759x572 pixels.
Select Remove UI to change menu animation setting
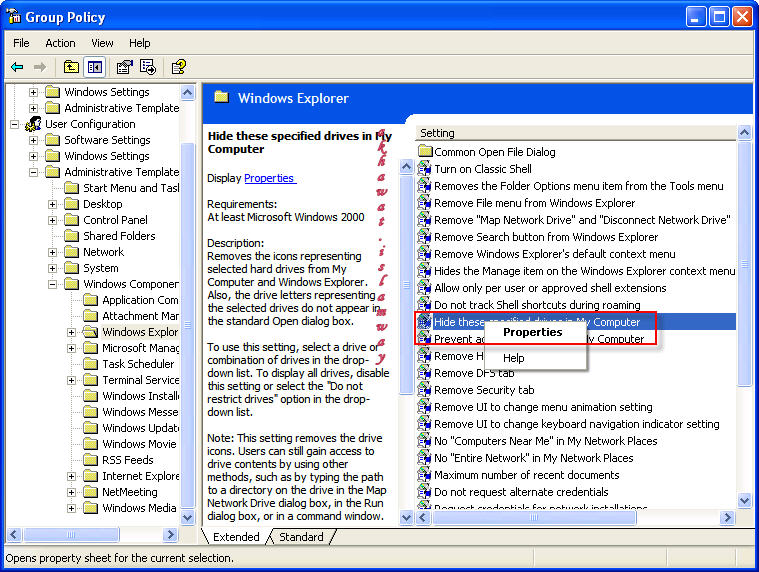[x=543, y=407]
